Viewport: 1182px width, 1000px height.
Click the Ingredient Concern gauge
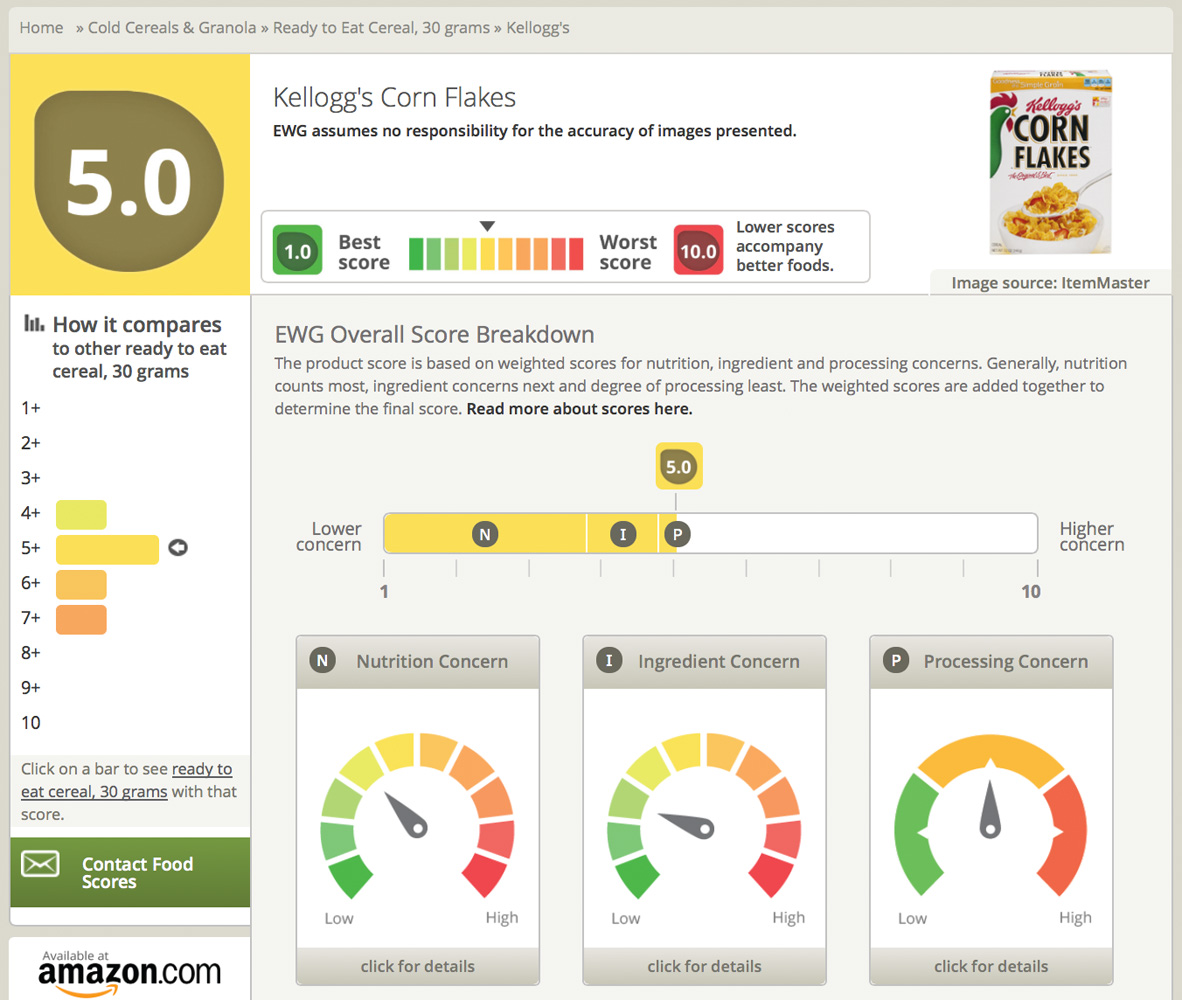(704, 816)
